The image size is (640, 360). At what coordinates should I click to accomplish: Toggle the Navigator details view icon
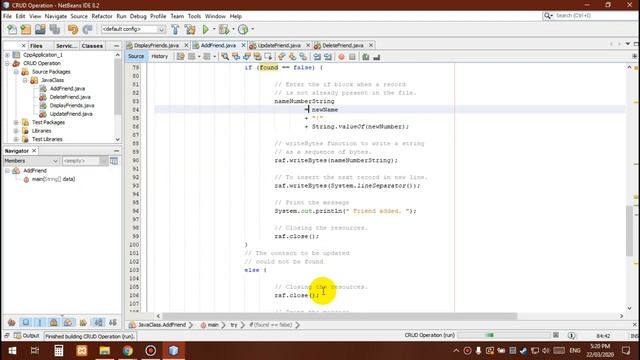tap(114, 161)
